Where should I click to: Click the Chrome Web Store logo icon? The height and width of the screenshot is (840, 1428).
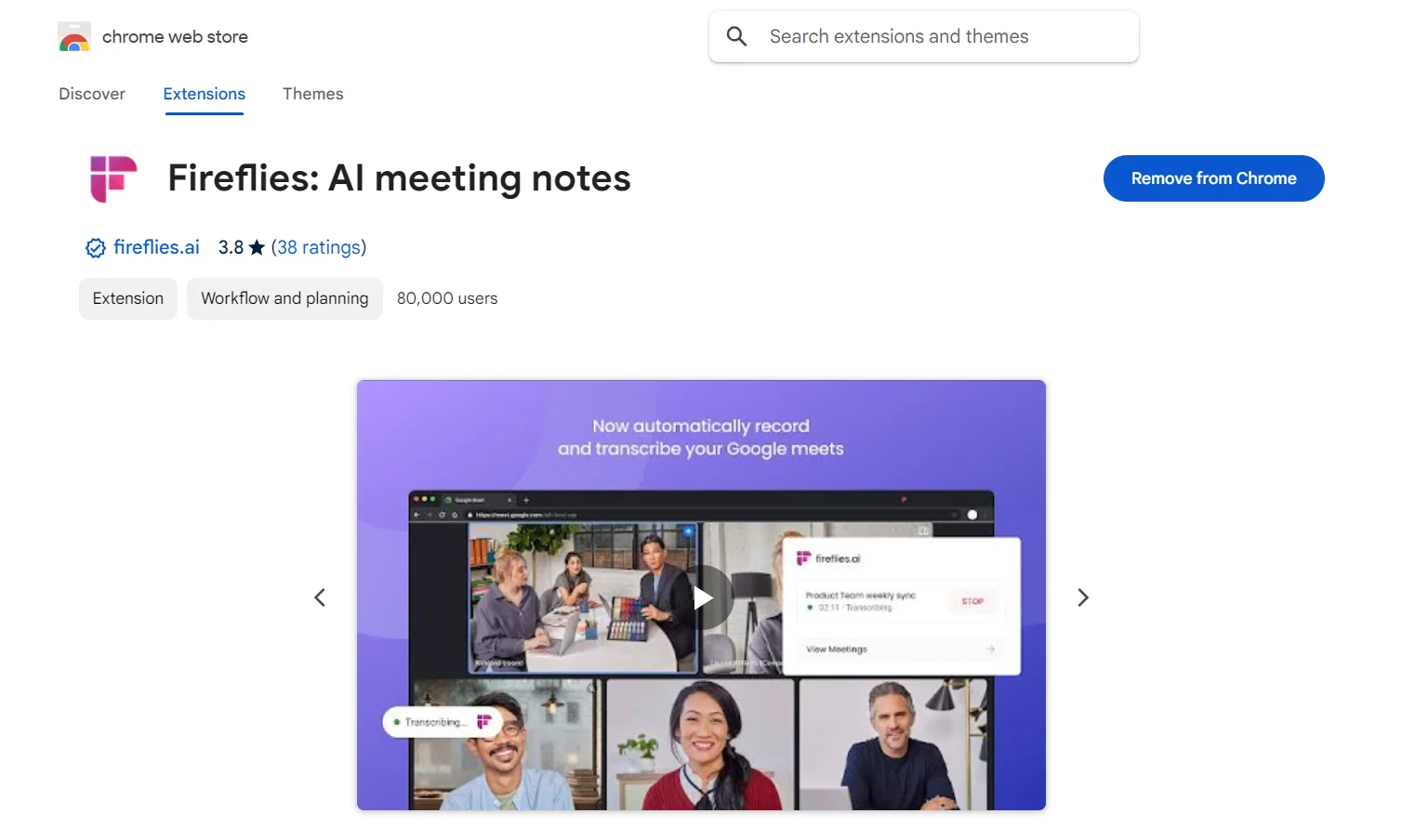tap(74, 37)
